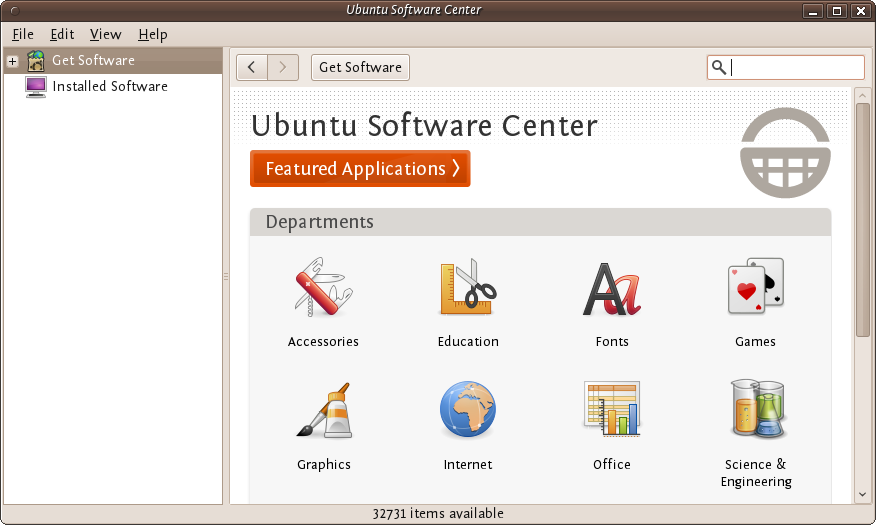This screenshot has width=876, height=525.
Task: Click the Featured Applications button
Action: pos(360,169)
